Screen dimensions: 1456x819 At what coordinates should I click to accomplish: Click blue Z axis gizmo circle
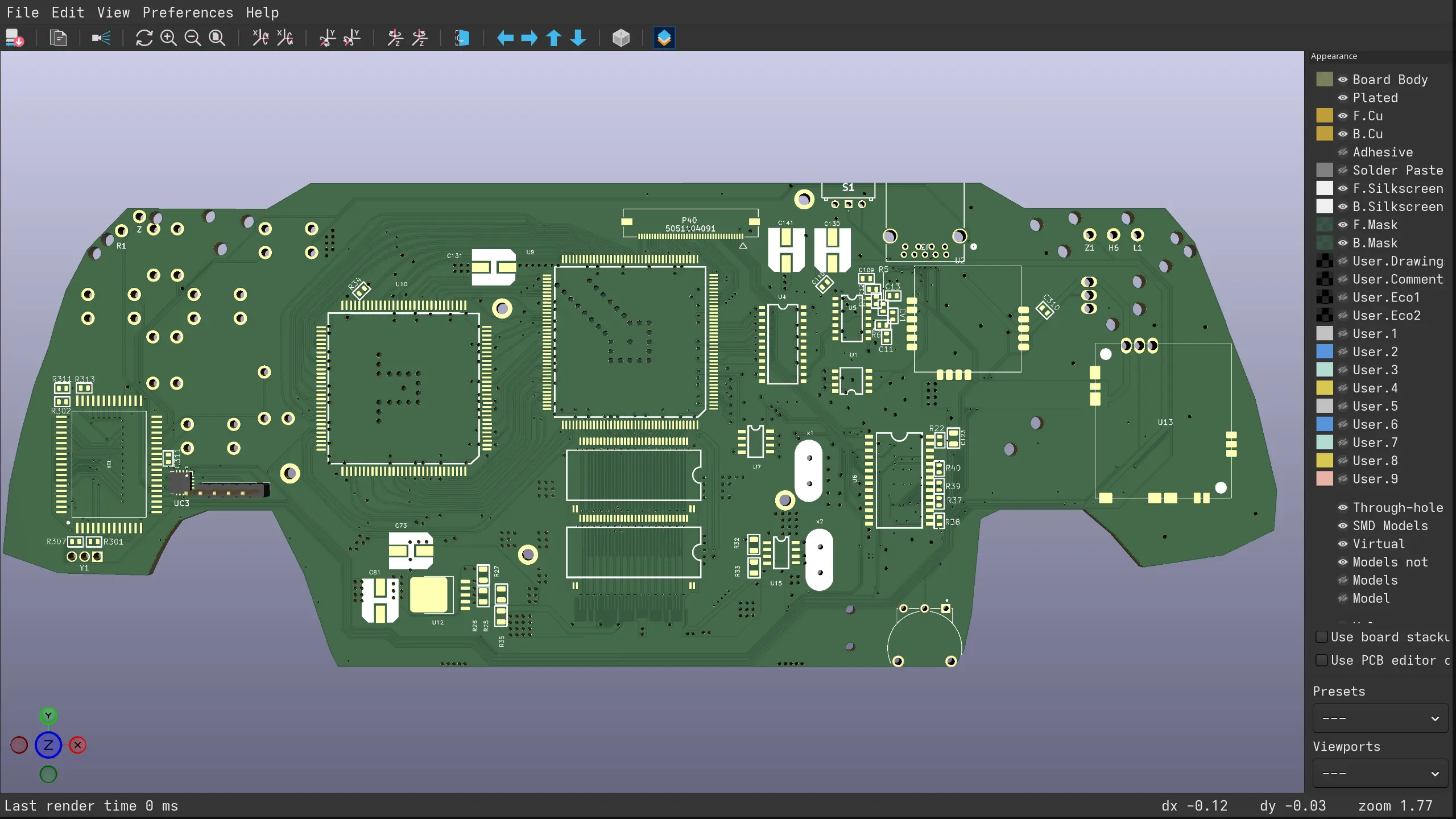point(48,745)
